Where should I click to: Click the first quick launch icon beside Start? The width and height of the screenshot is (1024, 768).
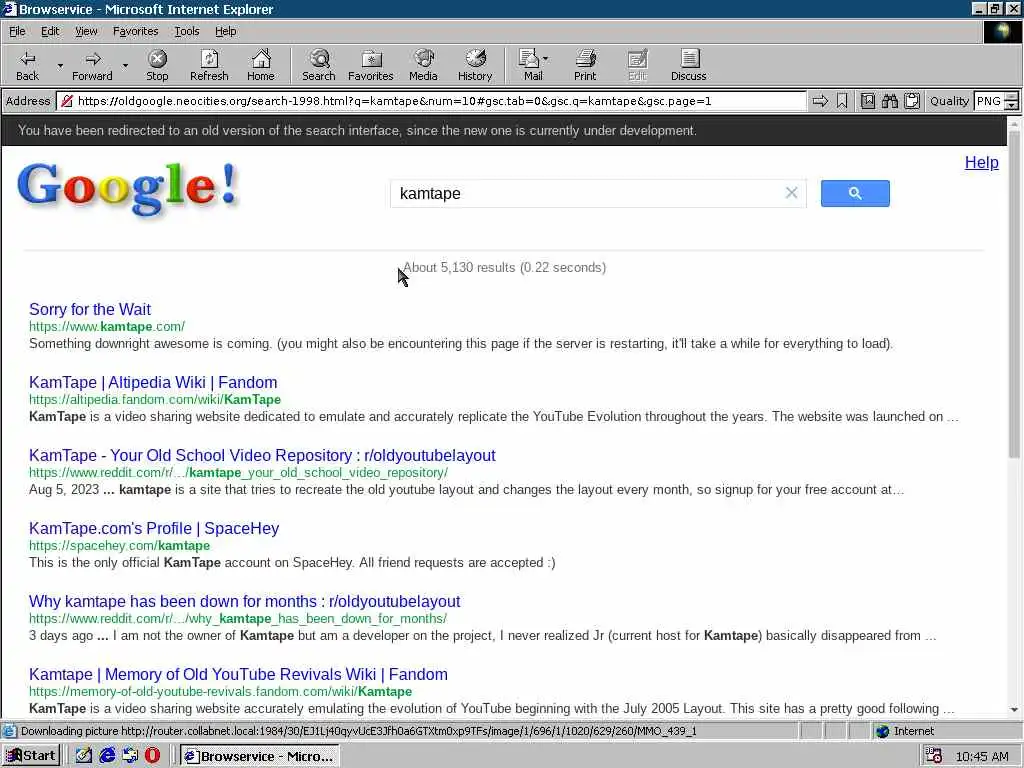pyautogui.click(x=84, y=756)
